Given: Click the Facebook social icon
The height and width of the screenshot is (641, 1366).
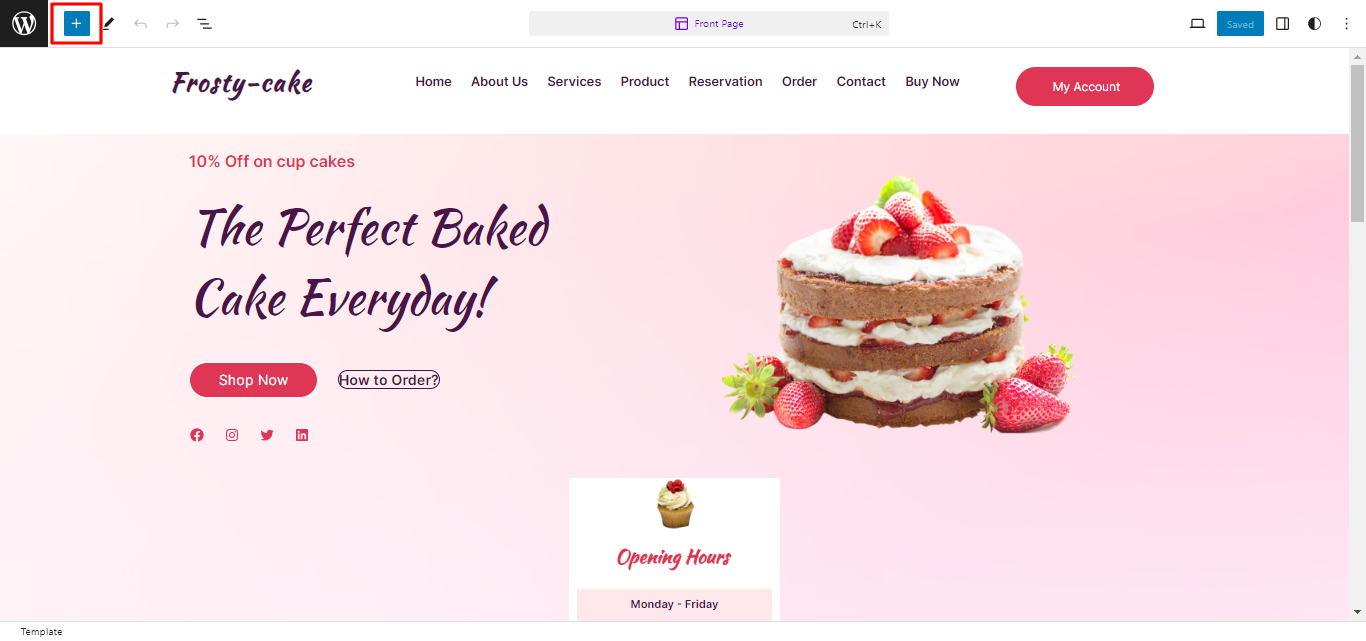Looking at the screenshot, I should [x=197, y=435].
